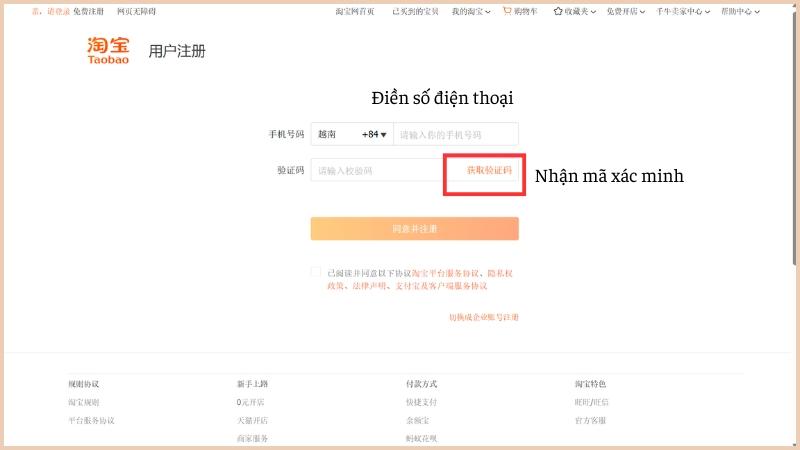Click the 淘宝特色 footer heading

(x=590, y=384)
